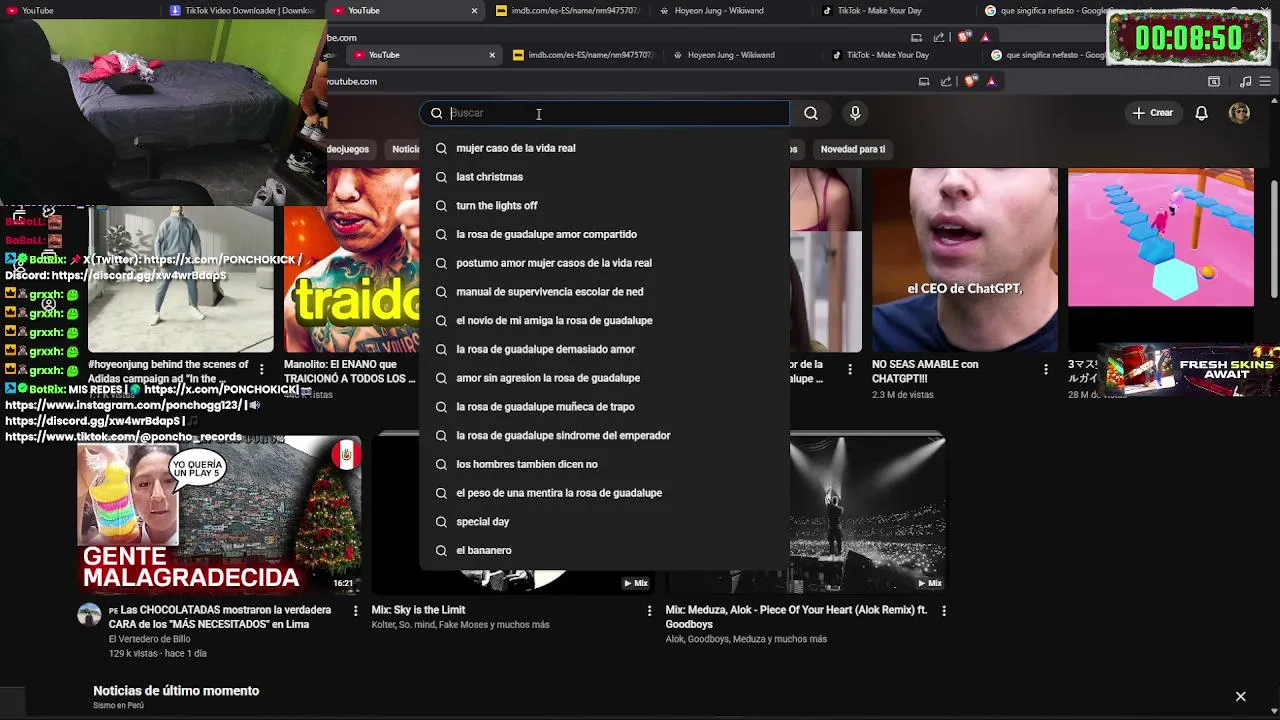
Task: Dismiss the Noticias de último momento section
Action: pos(1240,696)
